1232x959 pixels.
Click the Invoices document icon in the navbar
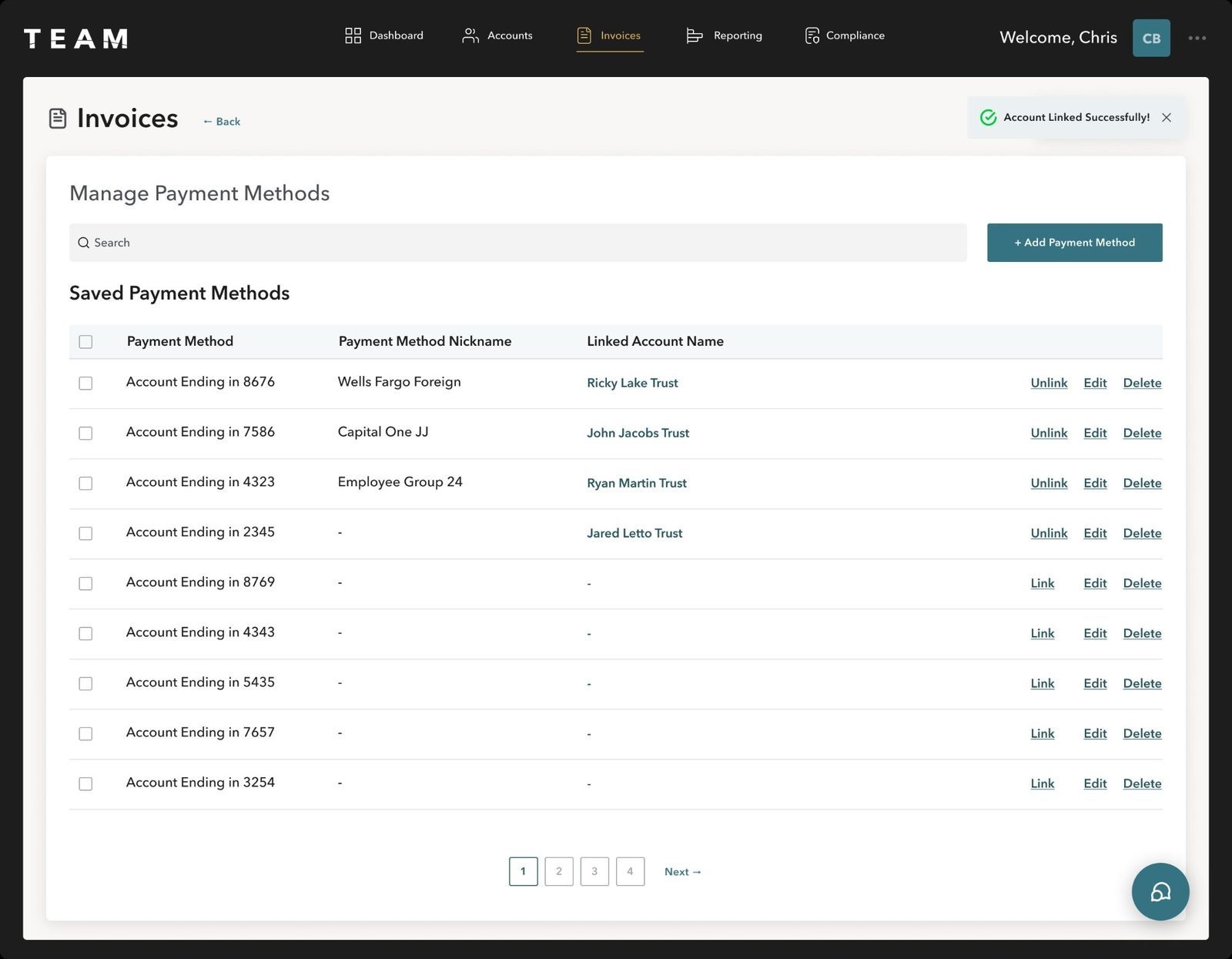583,35
